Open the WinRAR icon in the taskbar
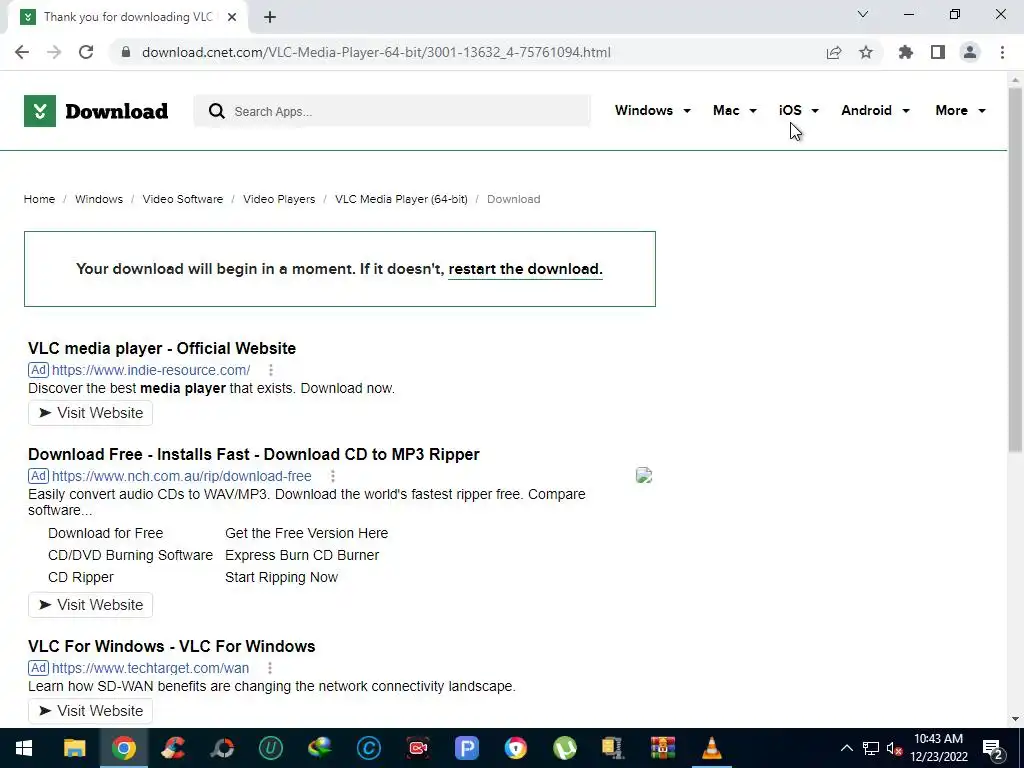Image resolution: width=1024 pixels, height=768 pixels. [662, 748]
